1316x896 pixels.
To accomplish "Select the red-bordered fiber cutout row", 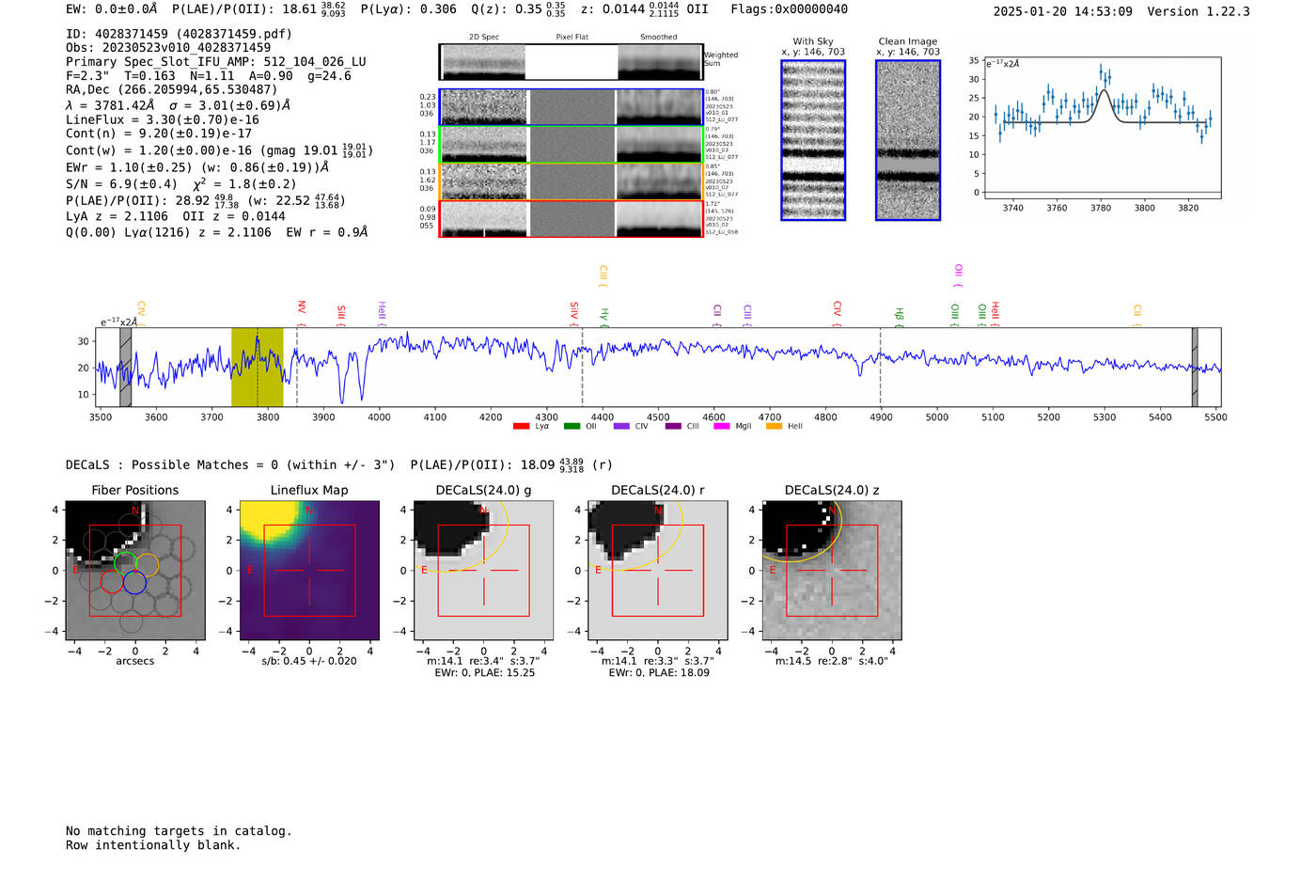I will [571, 218].
